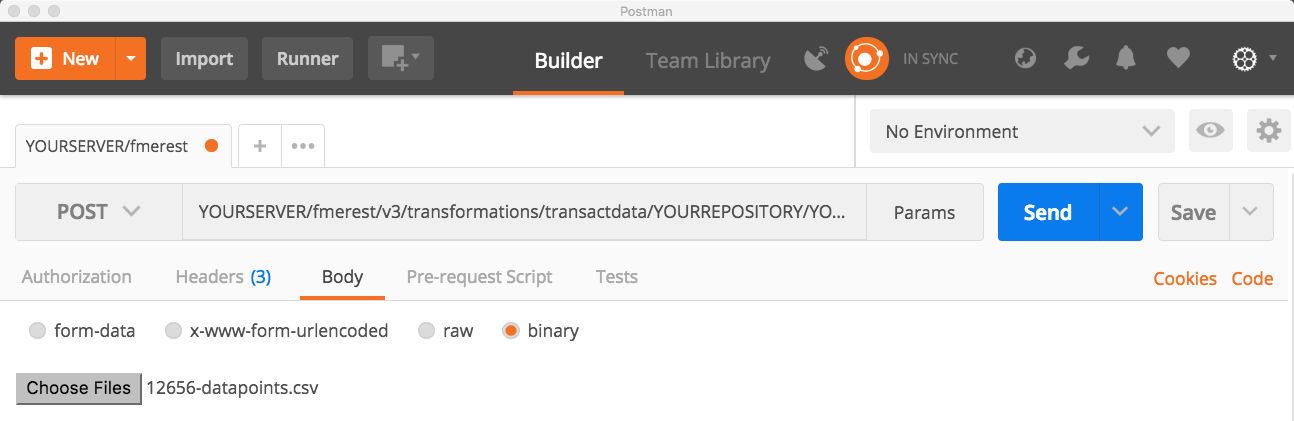1294x421 pixels.
Task: Open the interceptor satellite icon
Action: [x=817, y=59]
